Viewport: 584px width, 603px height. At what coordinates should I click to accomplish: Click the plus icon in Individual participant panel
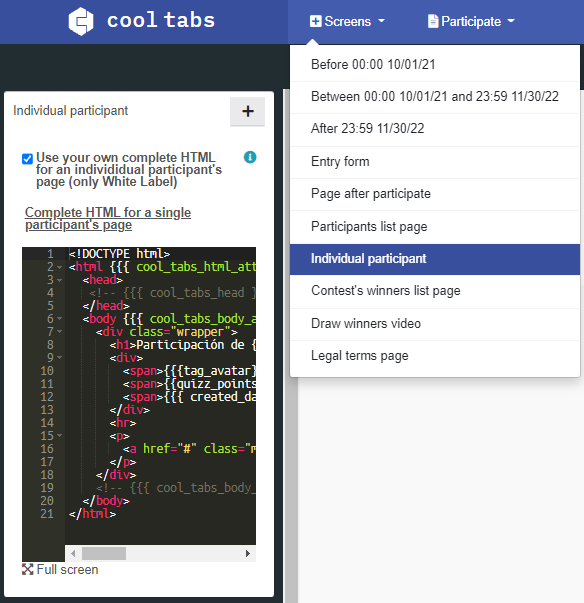point(248,112)
